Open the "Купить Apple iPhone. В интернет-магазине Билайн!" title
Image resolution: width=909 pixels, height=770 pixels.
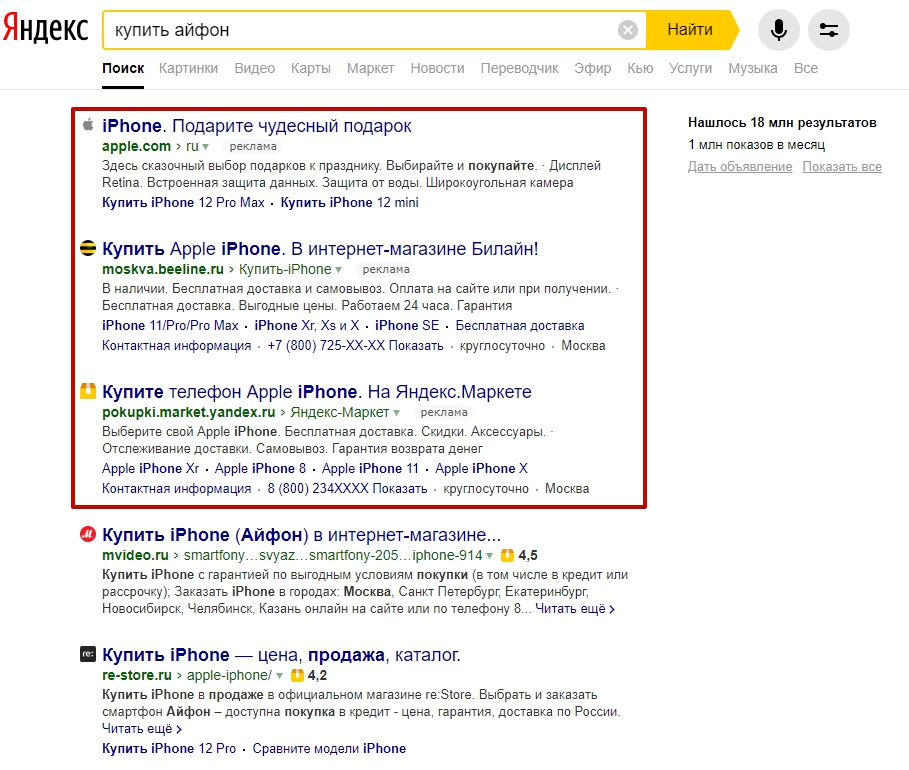320,249
